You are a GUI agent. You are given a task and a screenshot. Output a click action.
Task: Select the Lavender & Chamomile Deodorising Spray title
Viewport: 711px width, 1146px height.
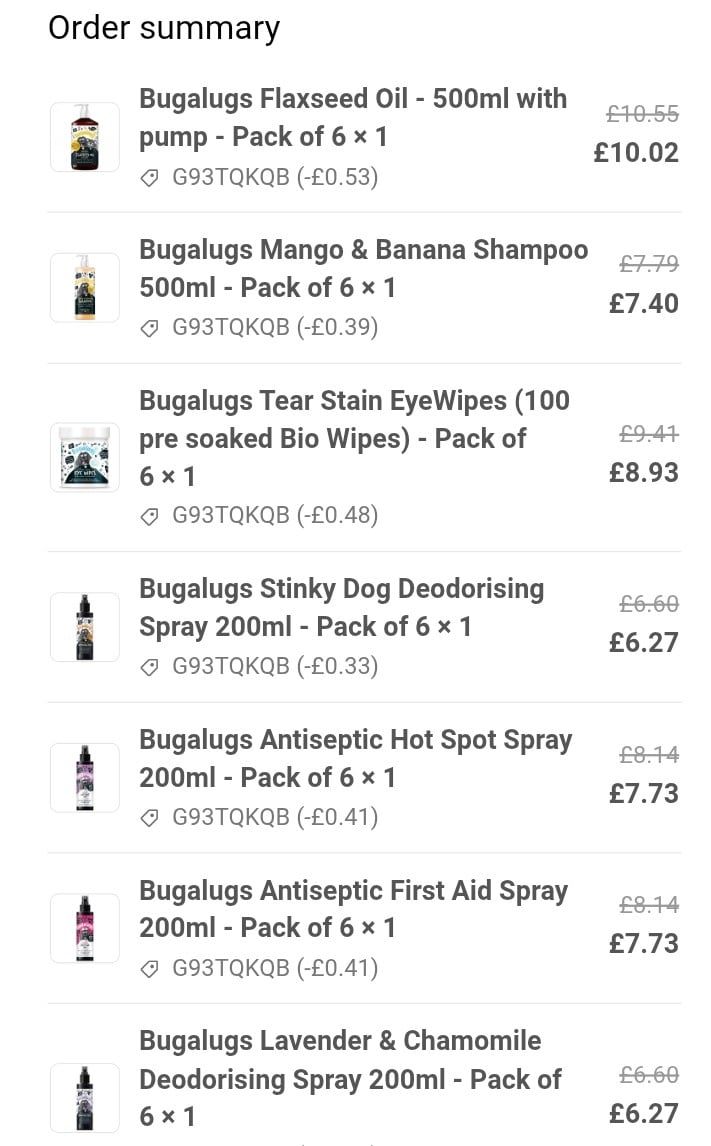coord(349,1078)
